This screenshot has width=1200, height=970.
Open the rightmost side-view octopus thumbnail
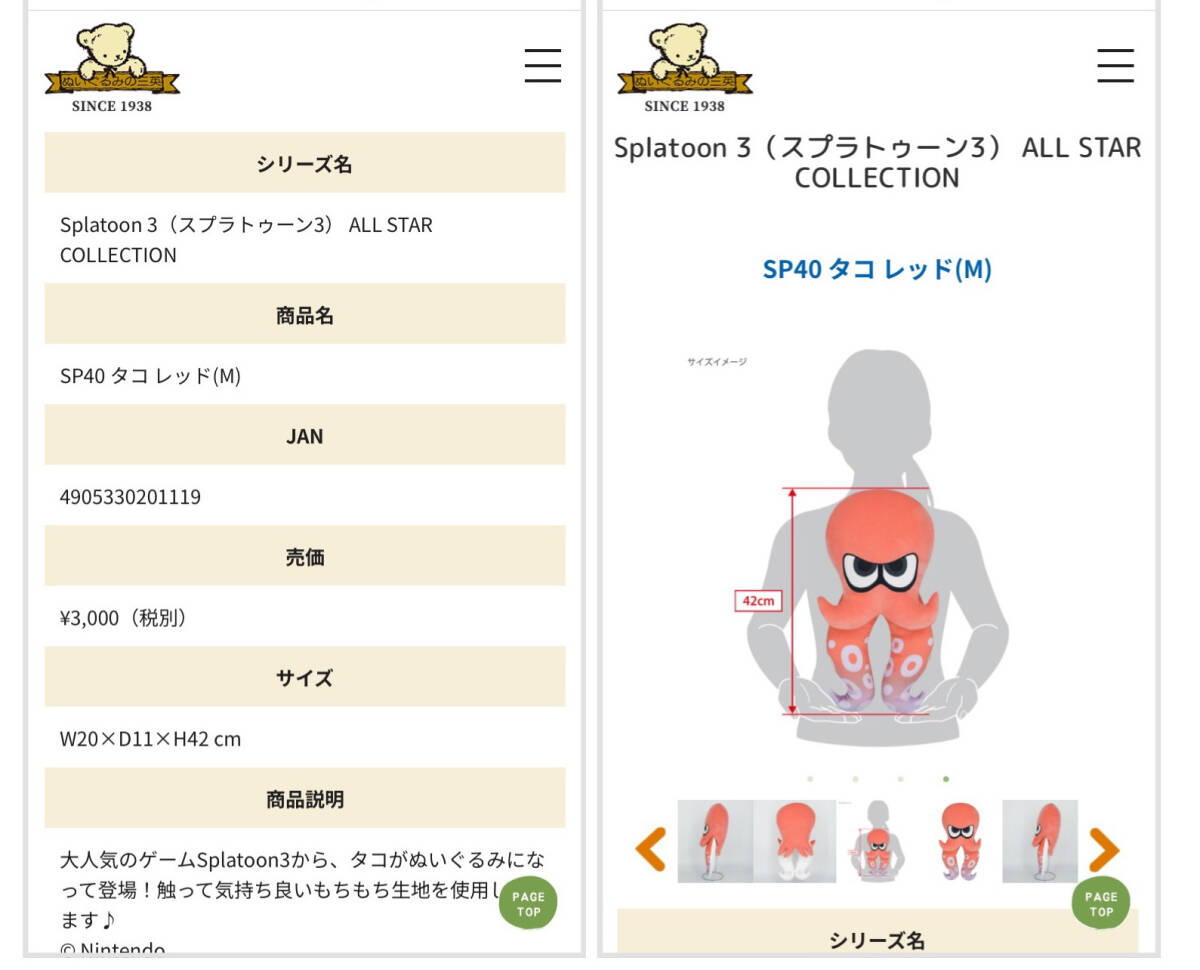tap(1040, 841)
